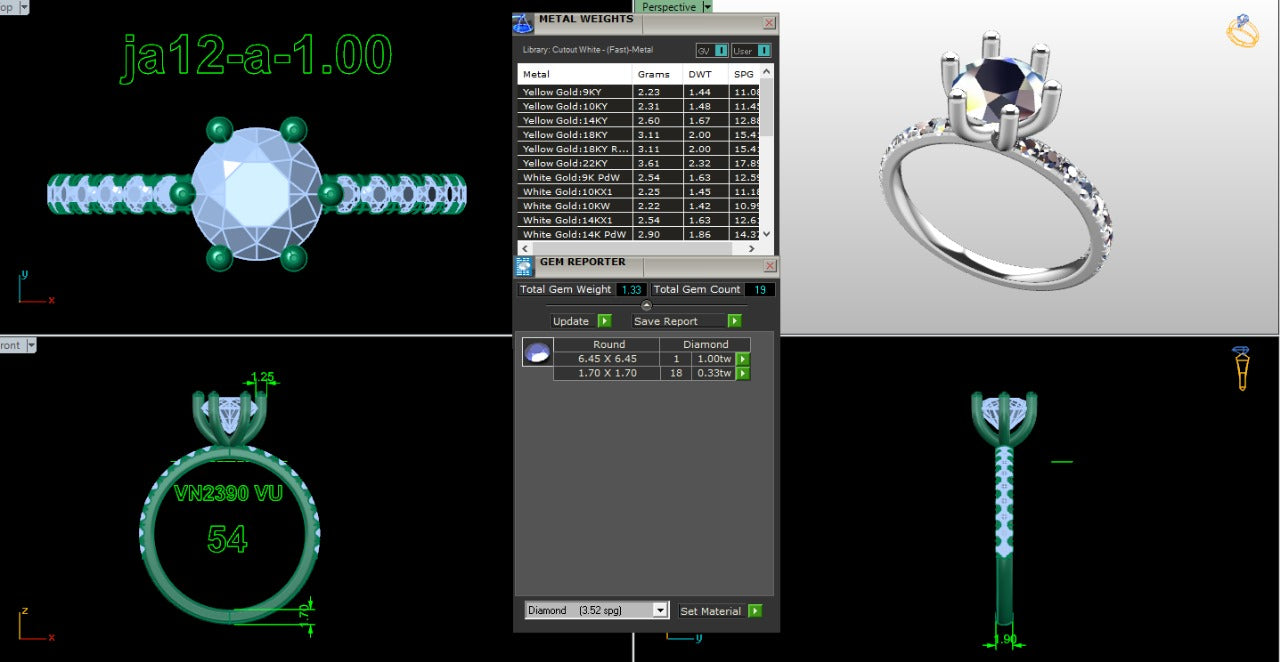Click the metal list horizontal scrollbar left arrow

point(524,247)
